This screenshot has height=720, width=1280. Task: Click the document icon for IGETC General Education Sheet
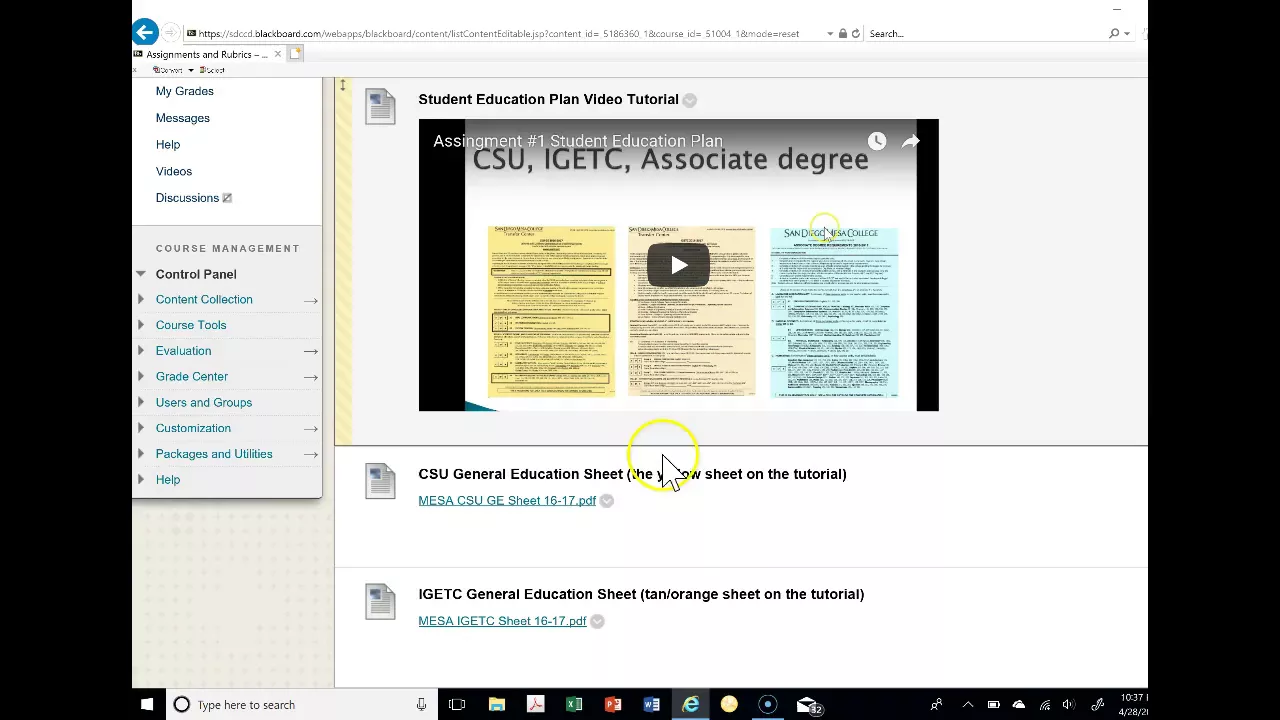coord(380,601)
